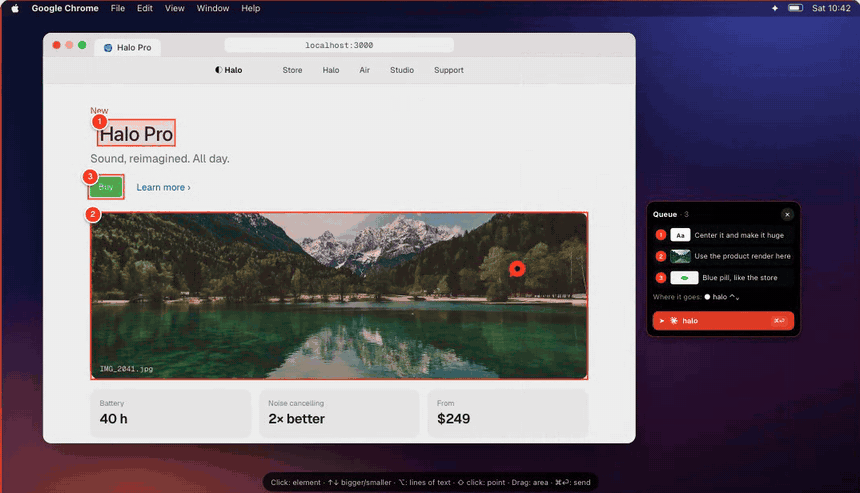
Task: Click the landscape image thumbnail in the queue
Action: click(680, 256)
